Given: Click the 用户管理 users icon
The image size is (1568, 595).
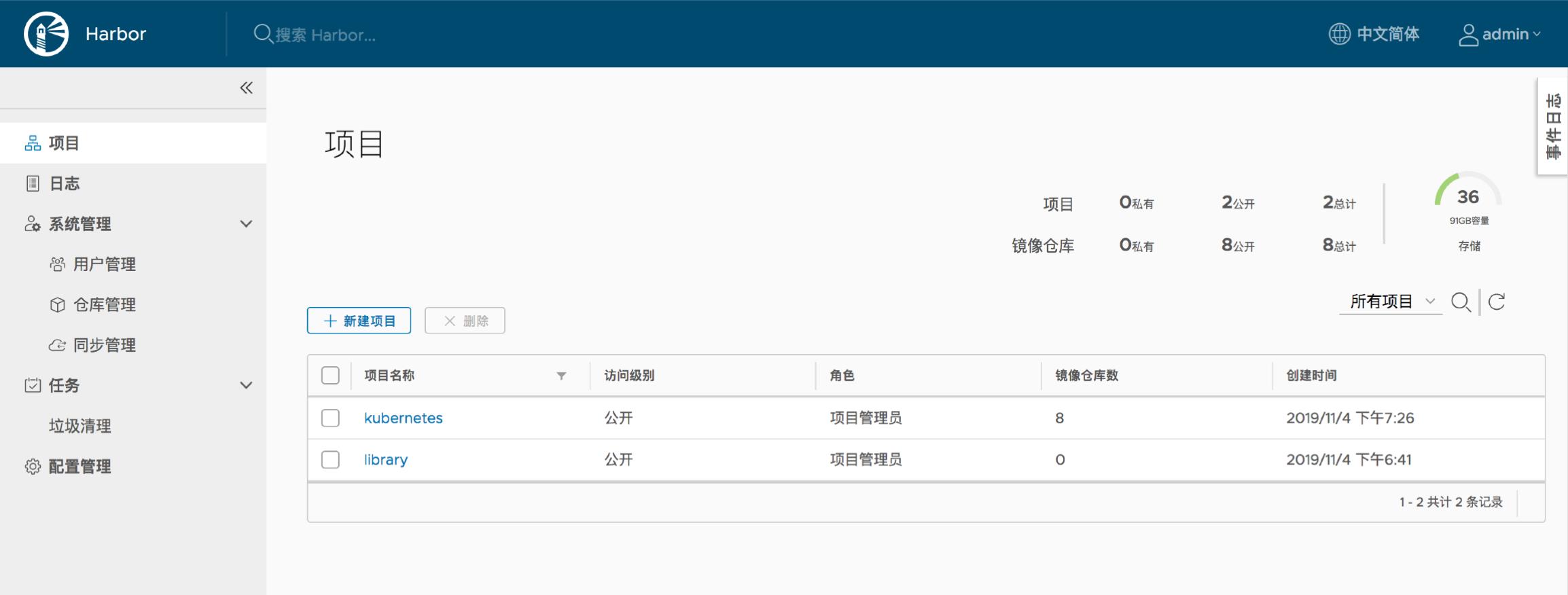Looking at the screenshot, I should [58, 264].
